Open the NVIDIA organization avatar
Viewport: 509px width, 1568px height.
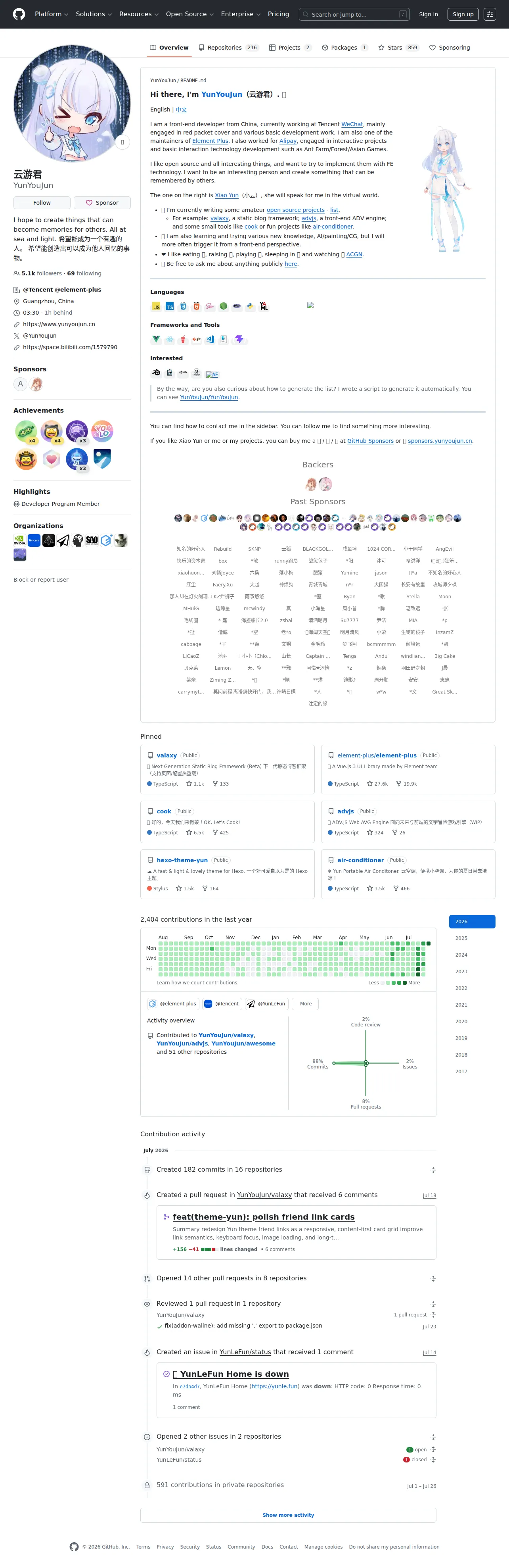(19, 540)
